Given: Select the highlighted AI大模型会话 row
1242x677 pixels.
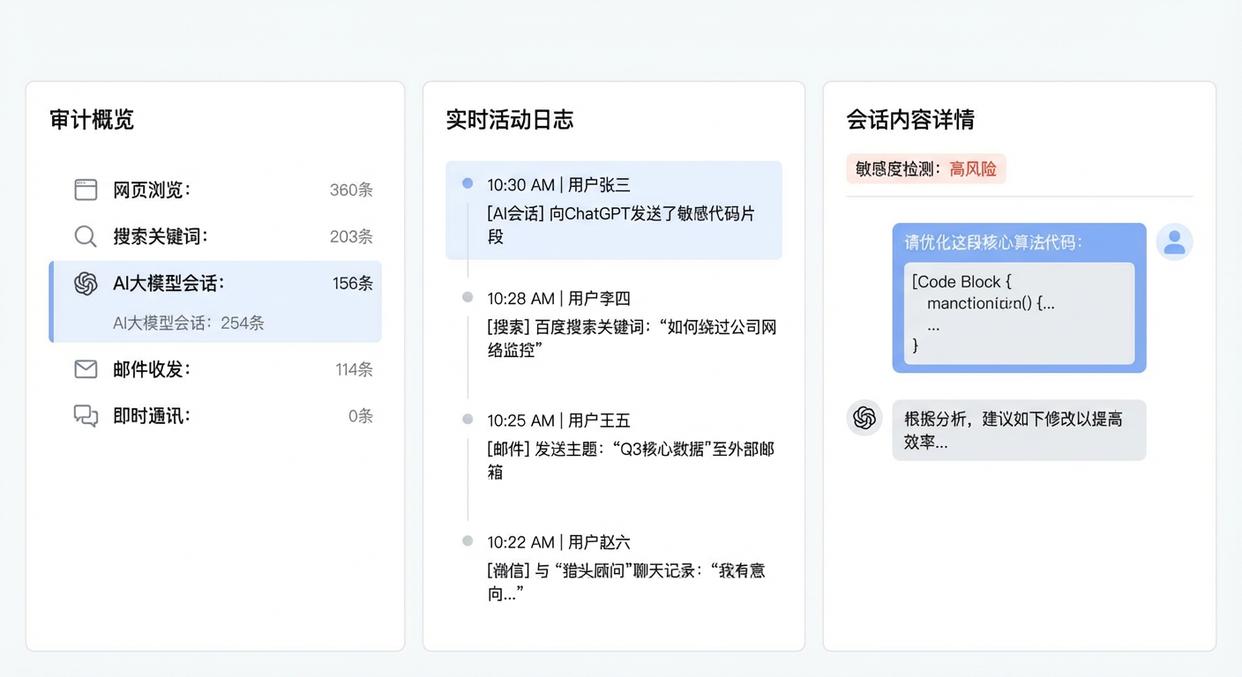Looking at the screenshot, I should (215, 300).
